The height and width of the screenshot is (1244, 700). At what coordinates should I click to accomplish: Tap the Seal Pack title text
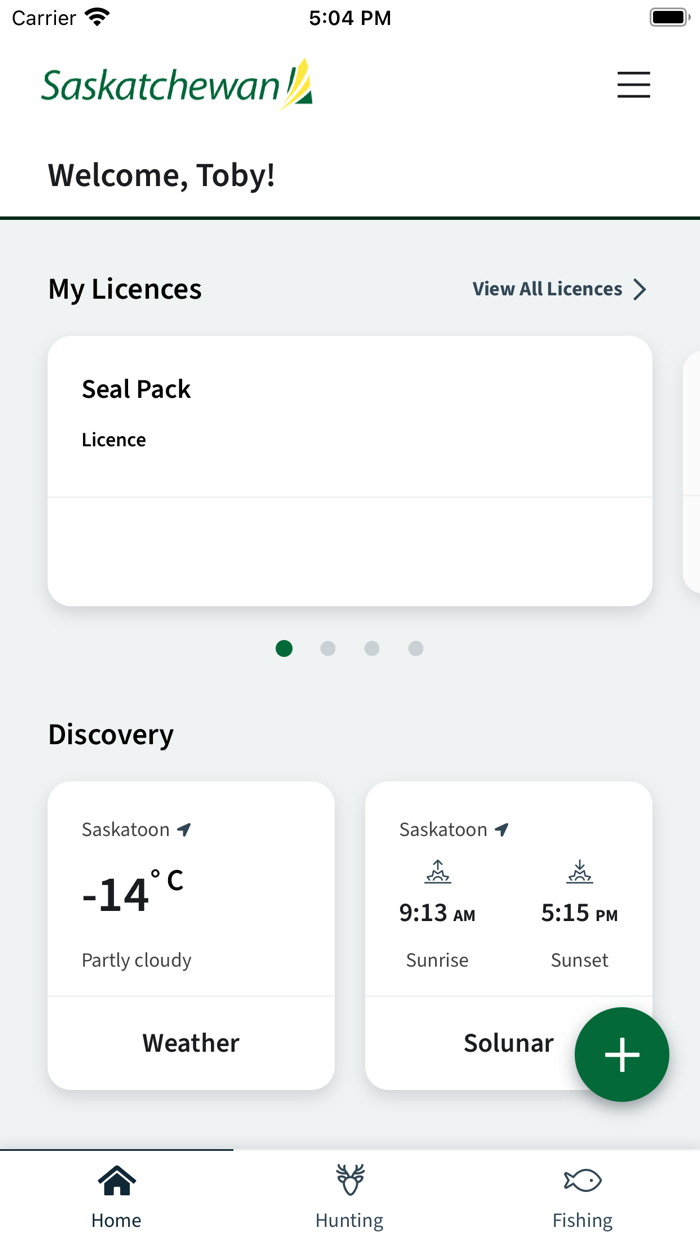pyautogui.click(x=136, y=389)
